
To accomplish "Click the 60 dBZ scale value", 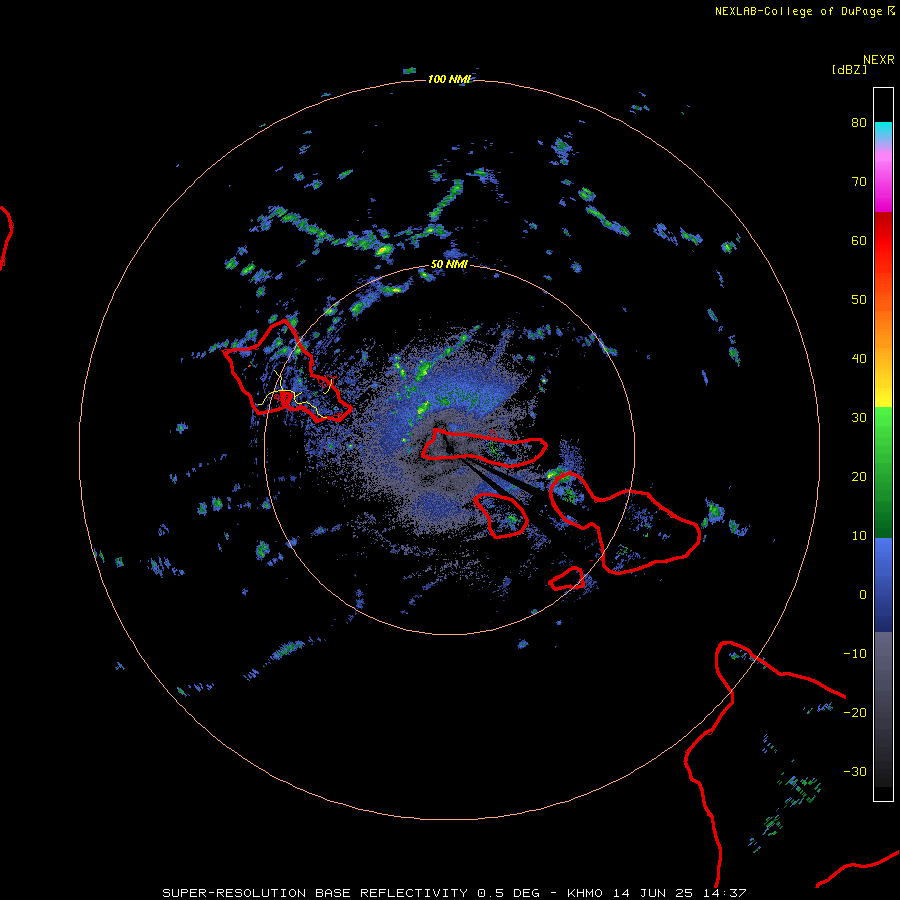I will pos(859,241).
